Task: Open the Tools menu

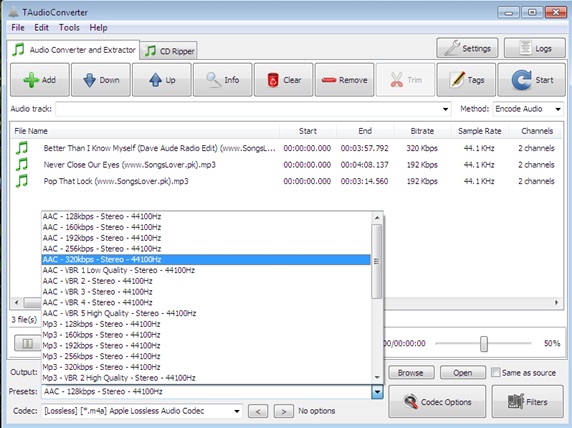Action: click(x=69, y=28)
